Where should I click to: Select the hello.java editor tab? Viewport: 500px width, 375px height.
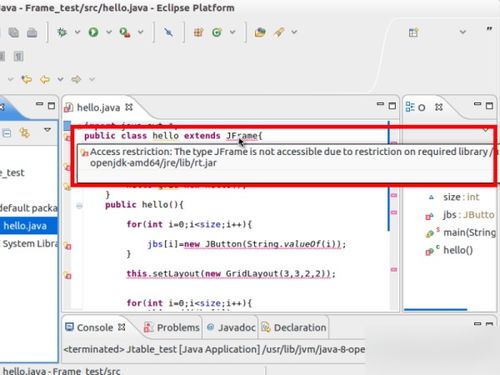(x=98, y=107)
